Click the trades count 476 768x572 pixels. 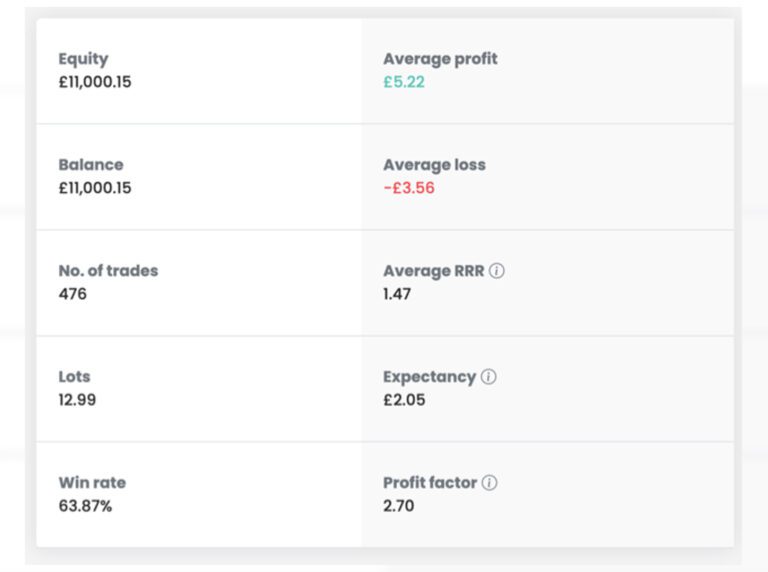click(x=73, y=294)
